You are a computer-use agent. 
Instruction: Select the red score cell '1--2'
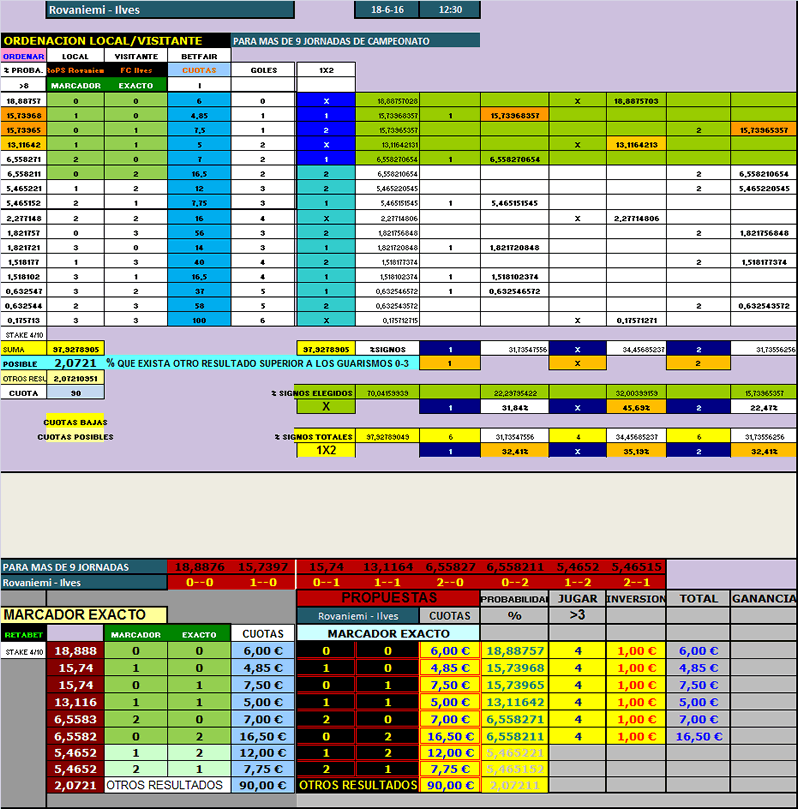tap(578, 582)
